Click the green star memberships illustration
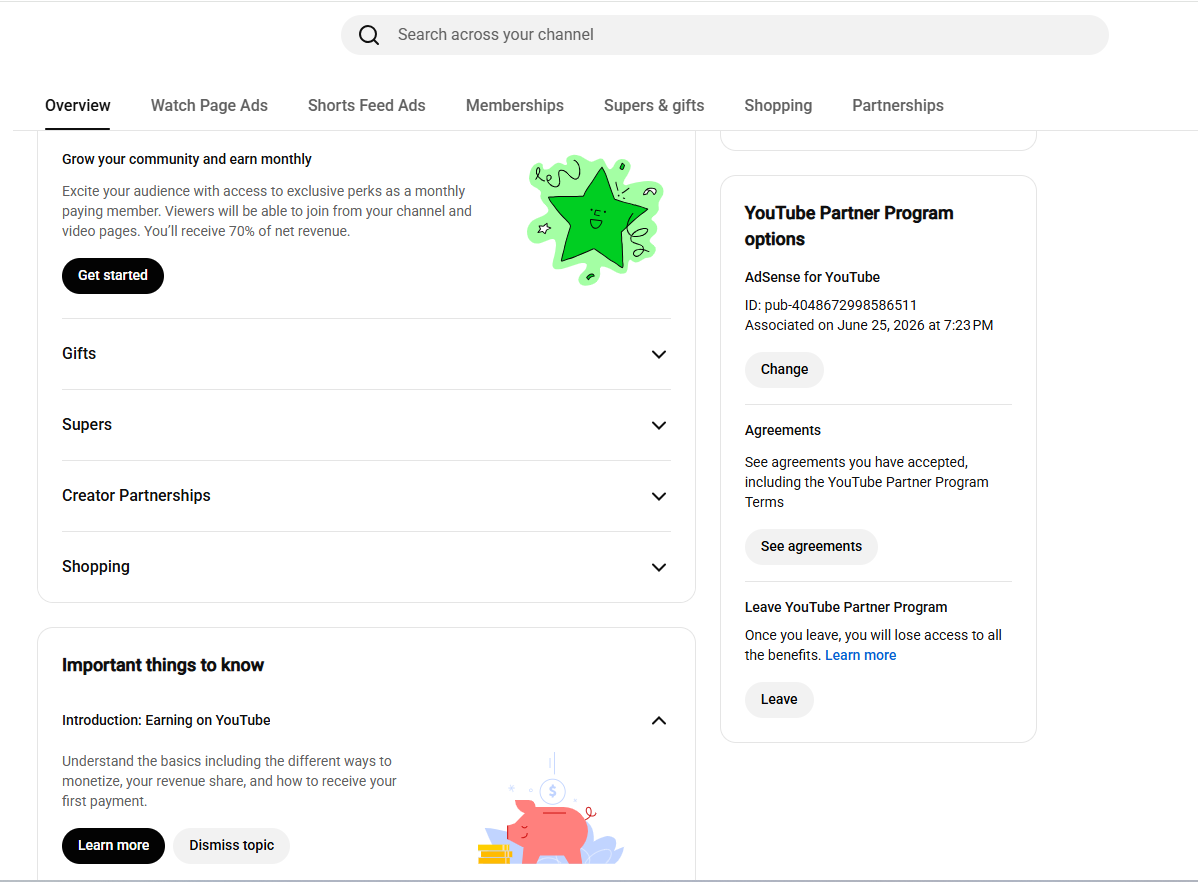The image size is (1198, 882). click(595, 220)
